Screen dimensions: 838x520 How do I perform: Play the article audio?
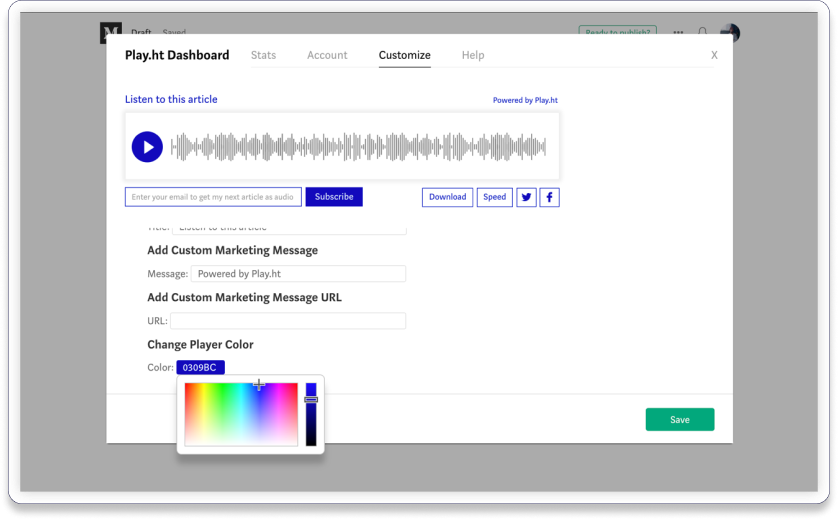[148, 147]
